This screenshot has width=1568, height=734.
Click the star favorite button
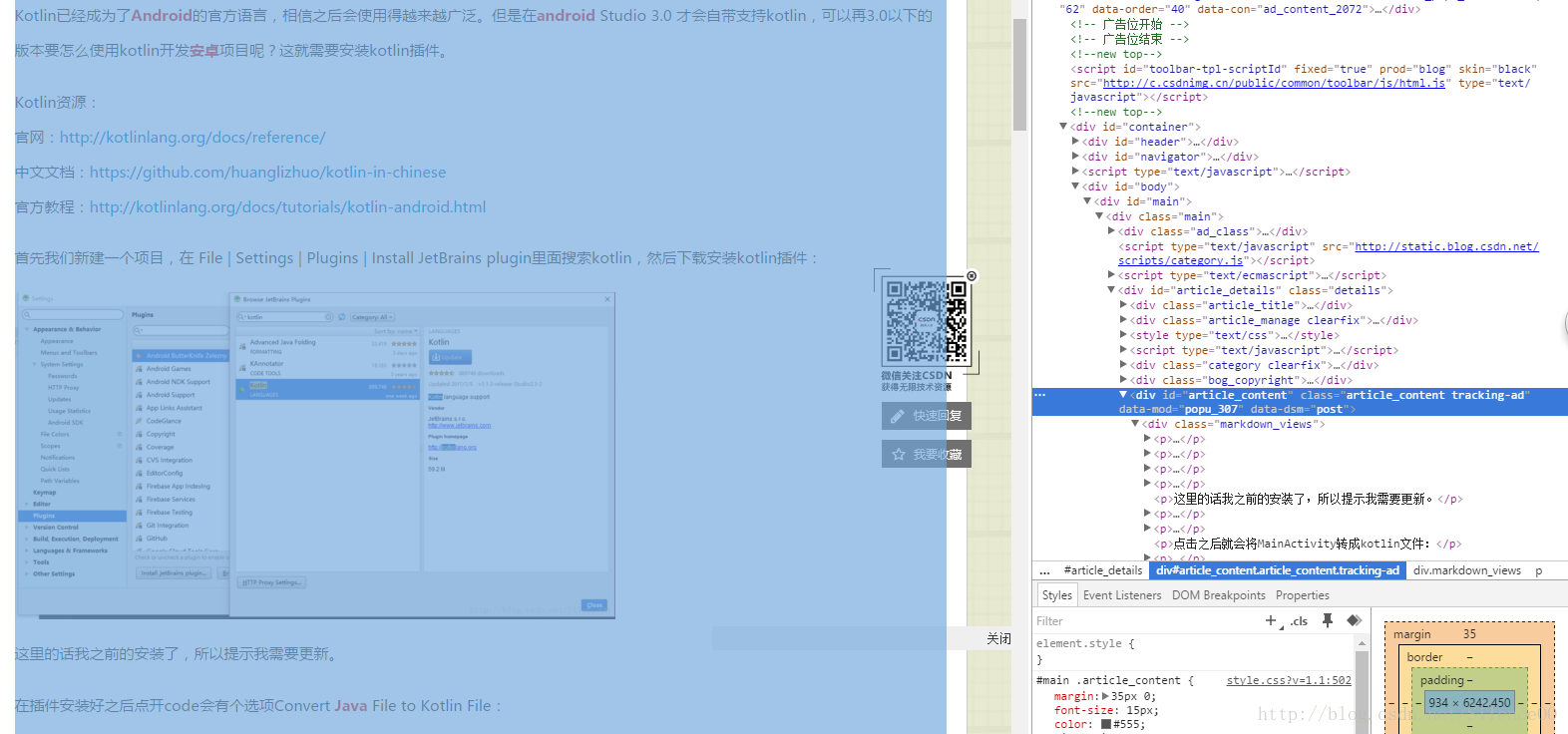pyautogui.click(x=926, y=454)
